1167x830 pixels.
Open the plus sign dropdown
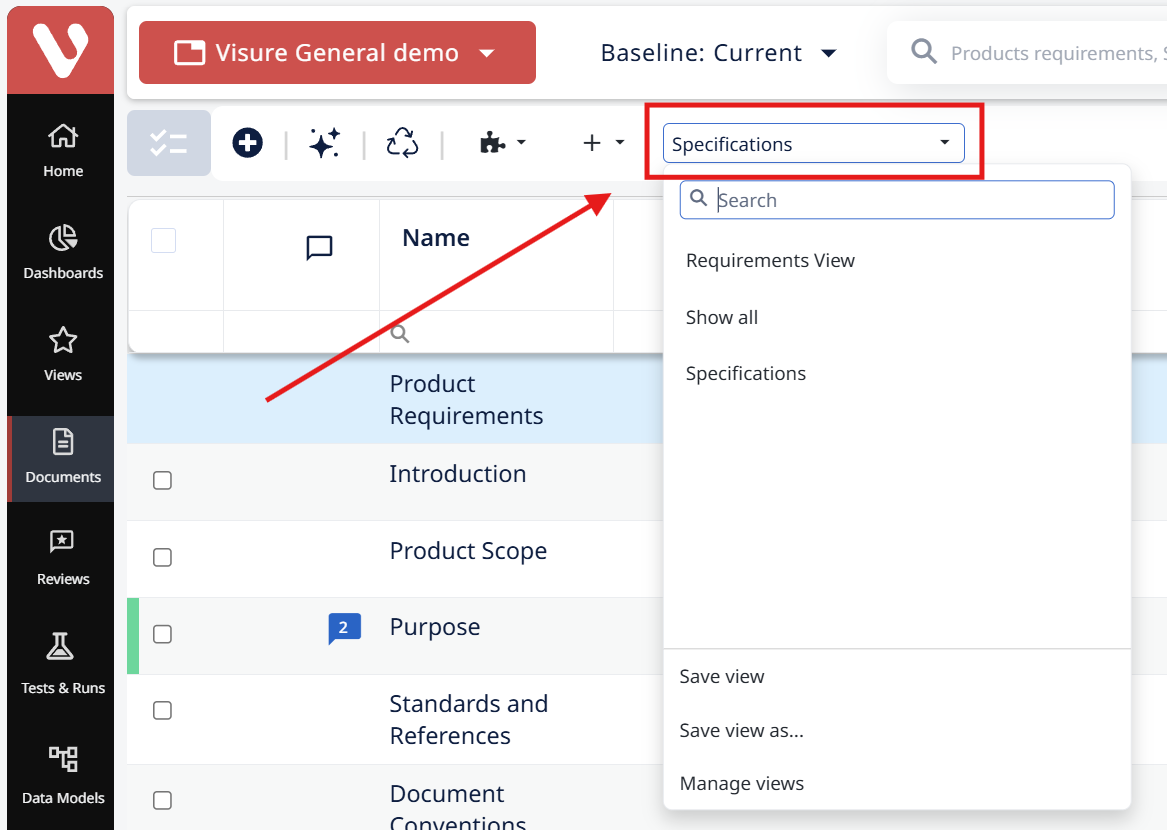tap(603, 142)
